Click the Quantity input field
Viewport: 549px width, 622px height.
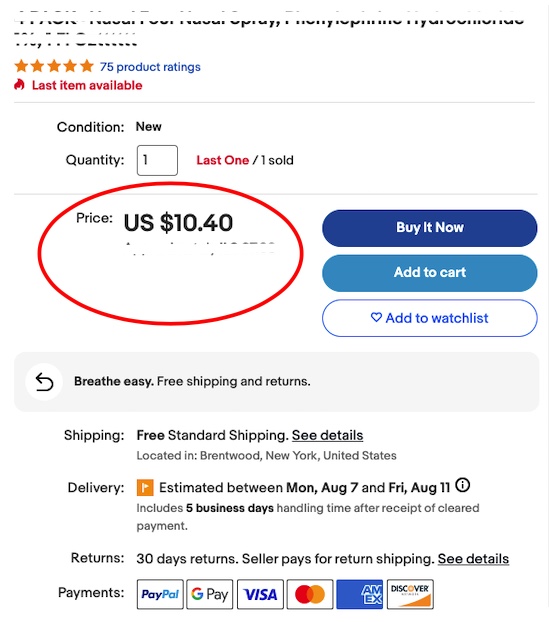(x=157, y=160)
